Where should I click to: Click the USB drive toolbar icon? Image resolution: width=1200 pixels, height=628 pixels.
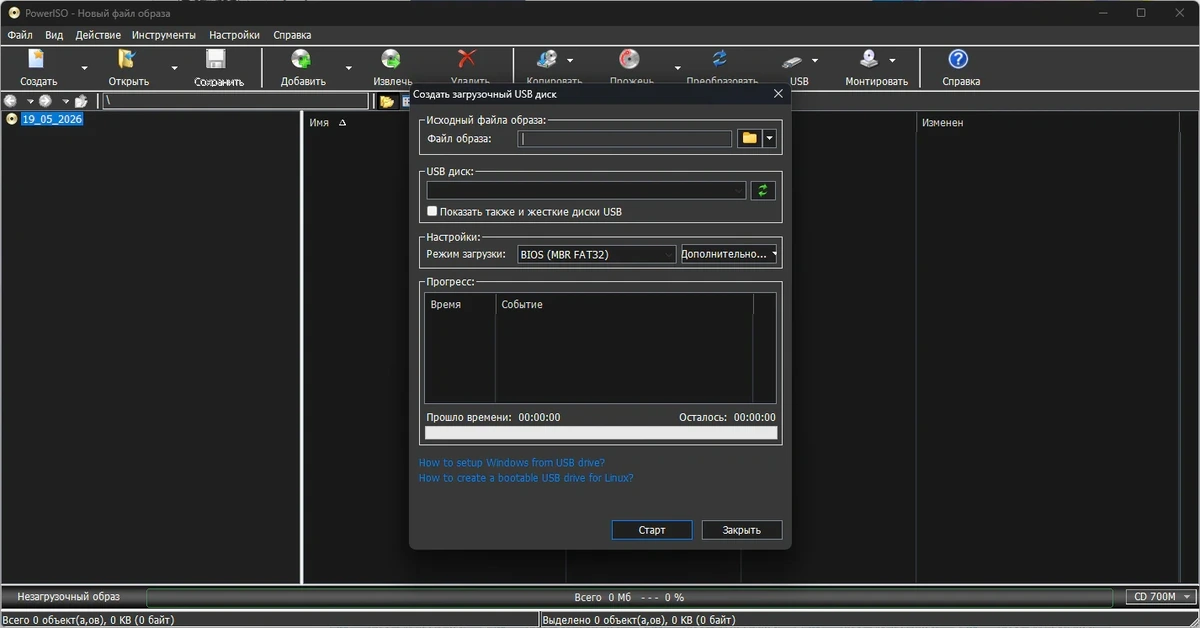(793, 60)
